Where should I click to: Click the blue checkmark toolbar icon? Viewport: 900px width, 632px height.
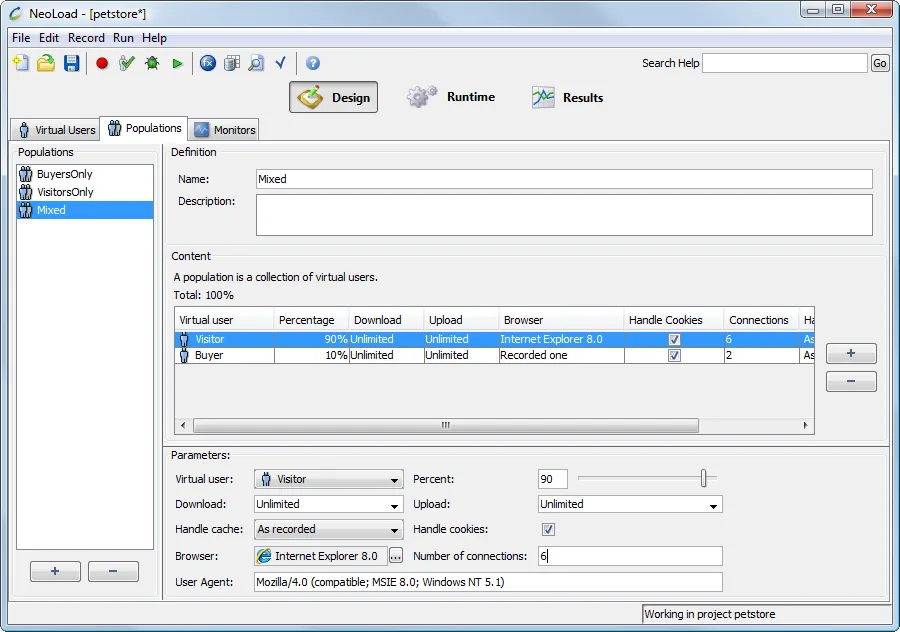point(281,63)
